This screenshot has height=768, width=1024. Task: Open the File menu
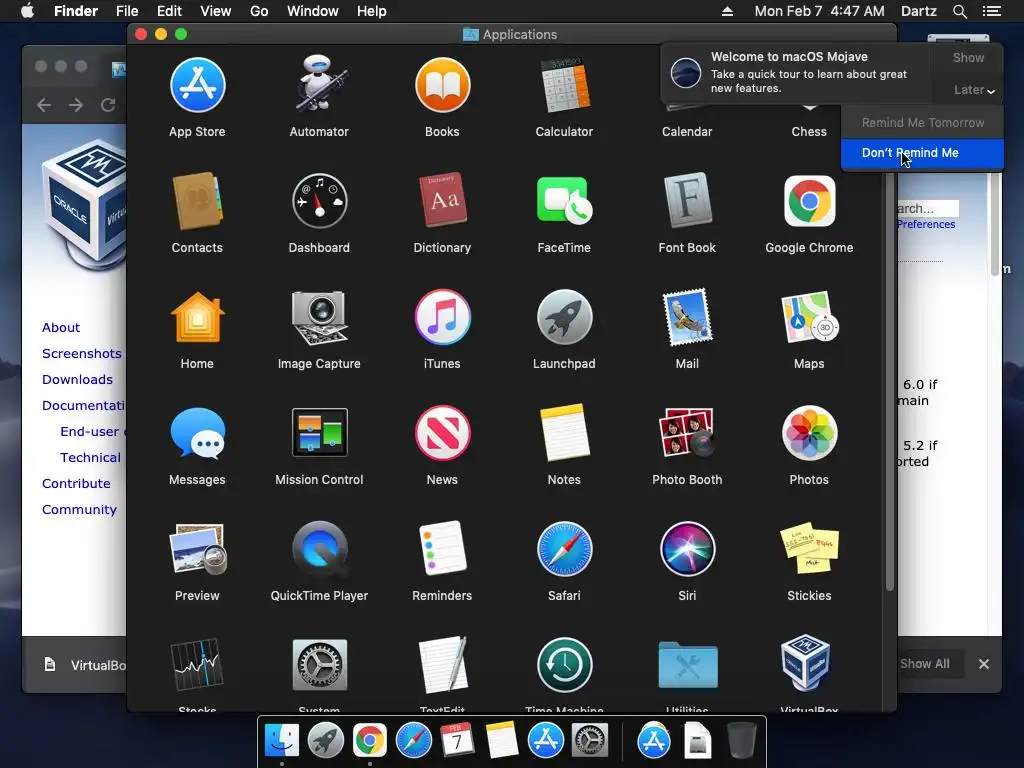127,11
